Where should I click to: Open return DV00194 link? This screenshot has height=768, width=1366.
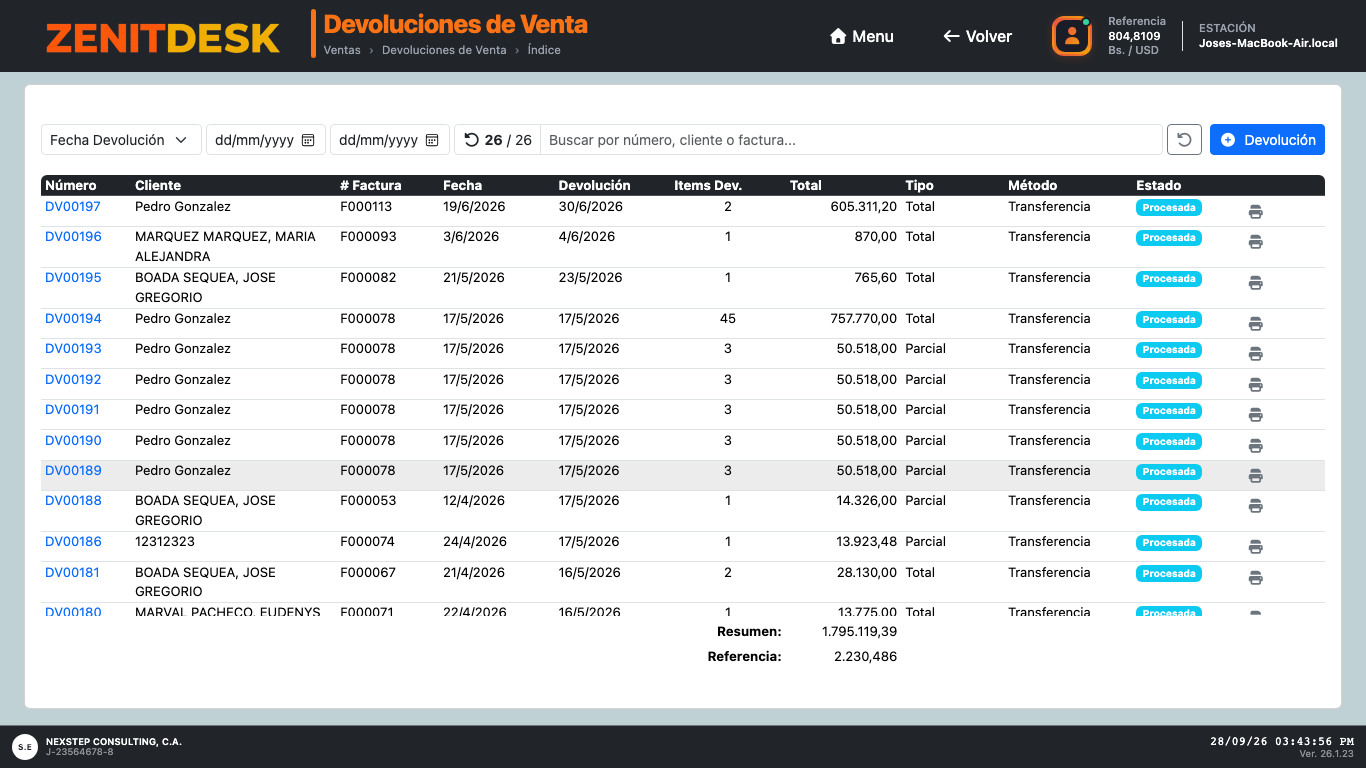click(x=73, y=319)
